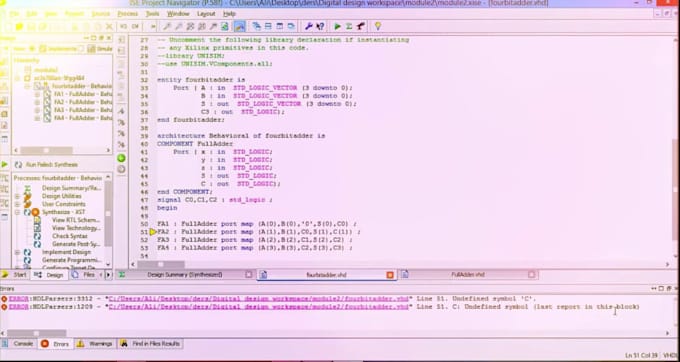Collapse the fourbitadder - Behavioral hierarchy node
This screenshot has width=680, height=362.
(x=27, y=86)
